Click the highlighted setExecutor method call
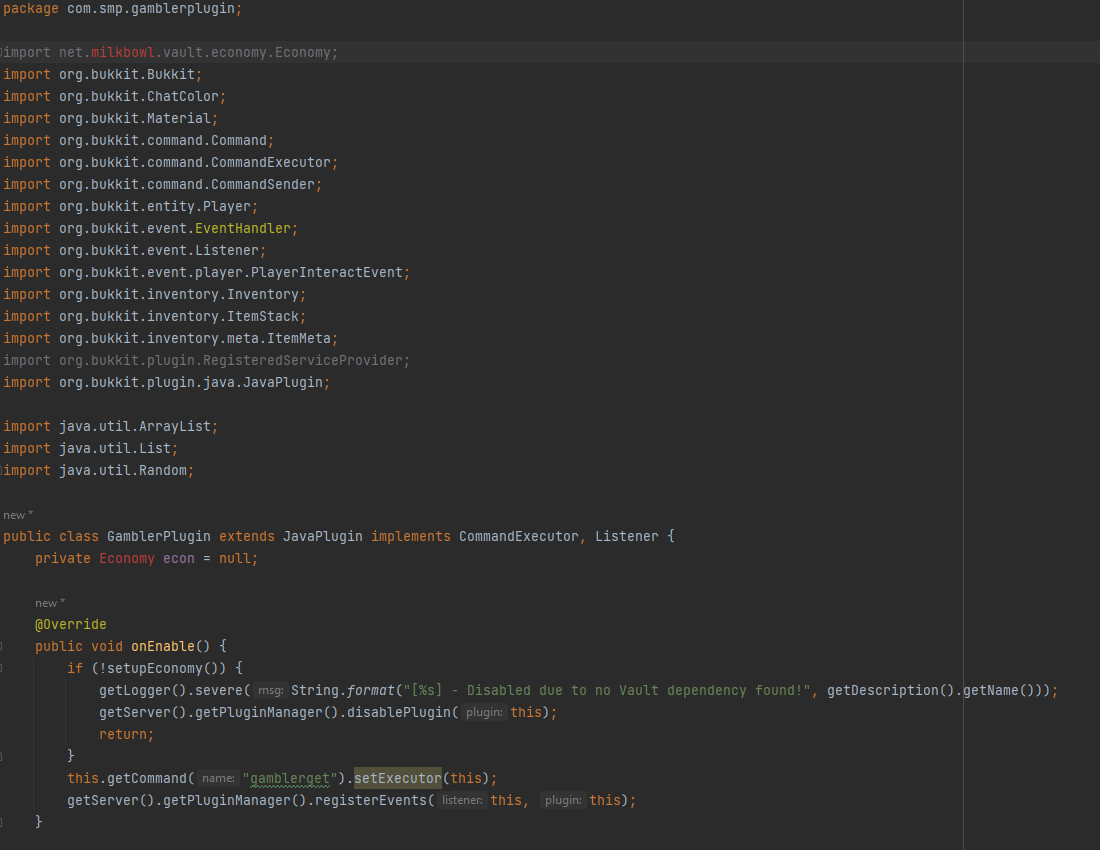Viewport: 1100px width, 850px height. coord(398,778)
